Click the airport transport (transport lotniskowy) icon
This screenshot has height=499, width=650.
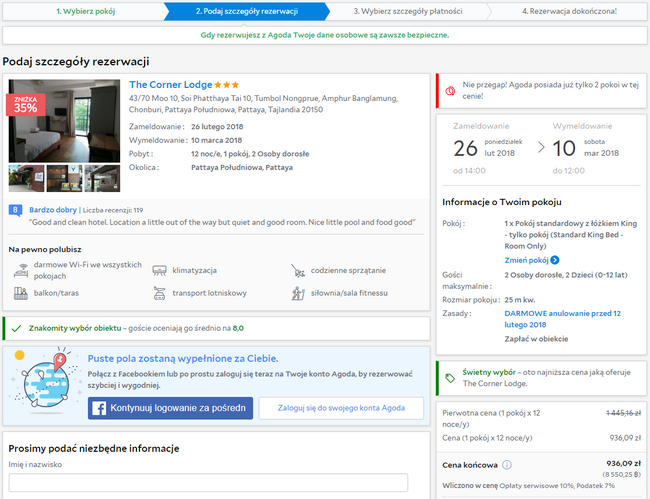pos(159,293)
